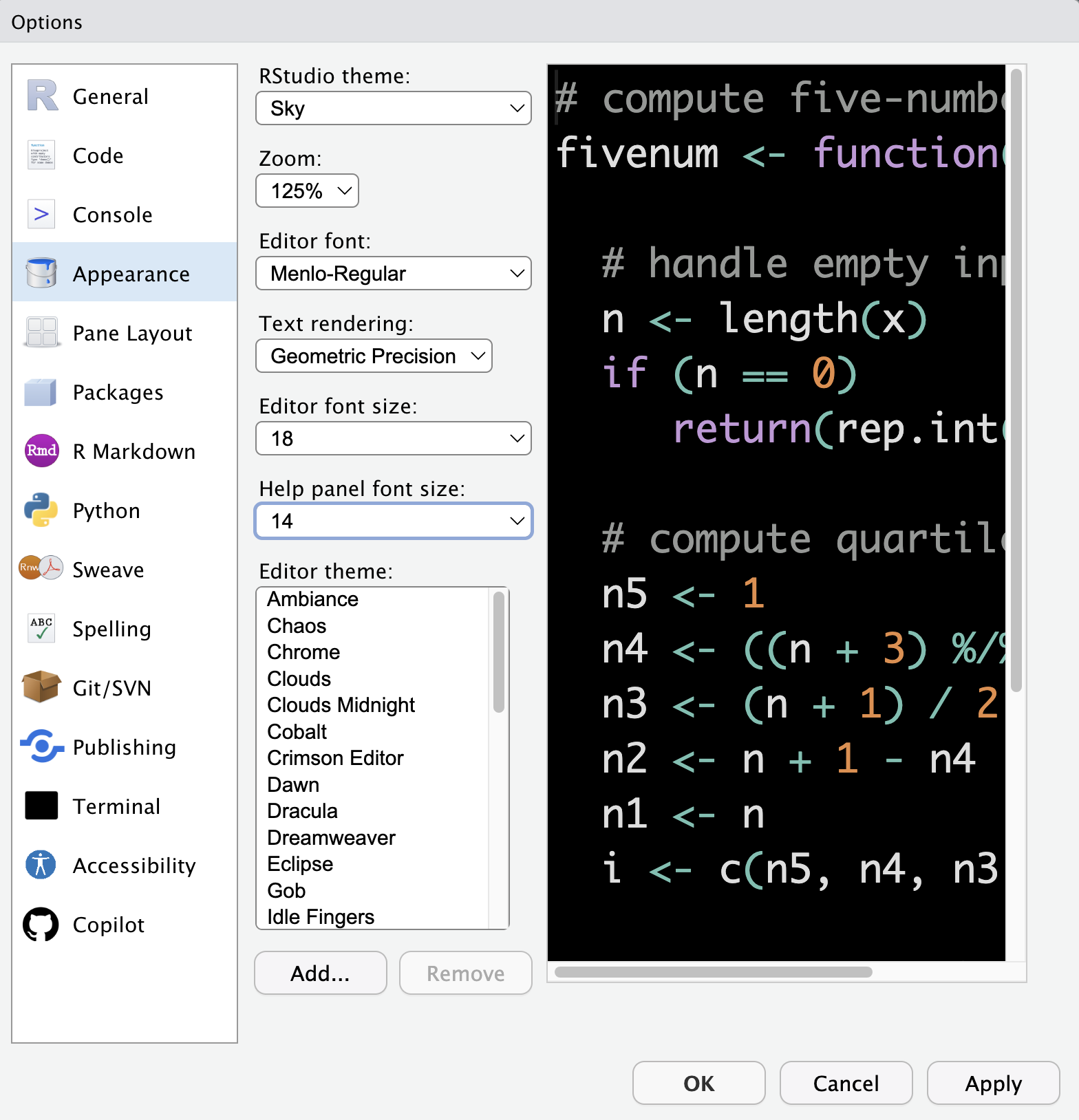Click the preview pane vertical scrollbar
The image size is (1079, 1120).
1016,380
